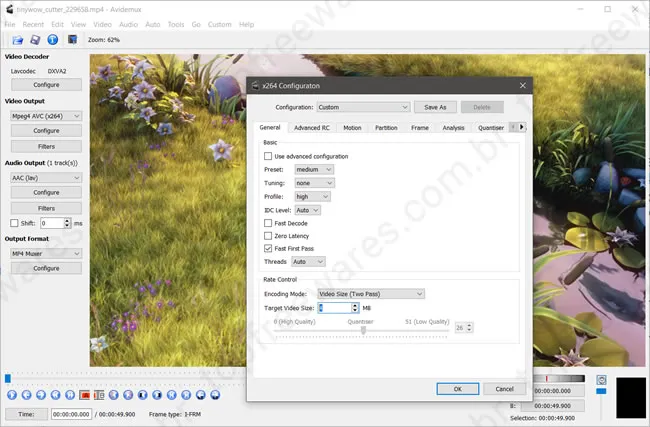
Task: Click the blue Information icon in toolbar
Action: [x=53, y=40]
